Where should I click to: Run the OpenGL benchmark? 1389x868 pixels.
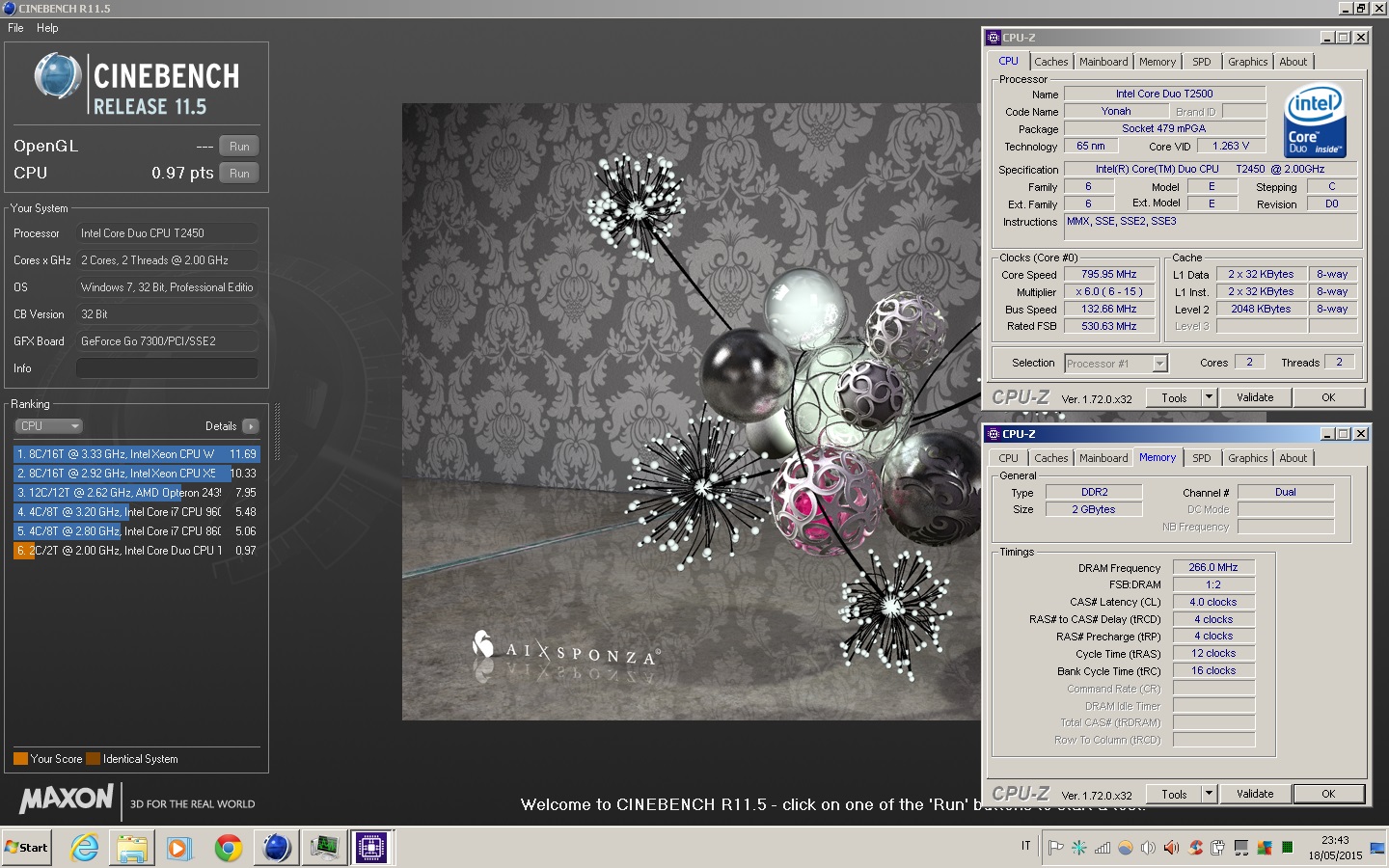point(239,147)
